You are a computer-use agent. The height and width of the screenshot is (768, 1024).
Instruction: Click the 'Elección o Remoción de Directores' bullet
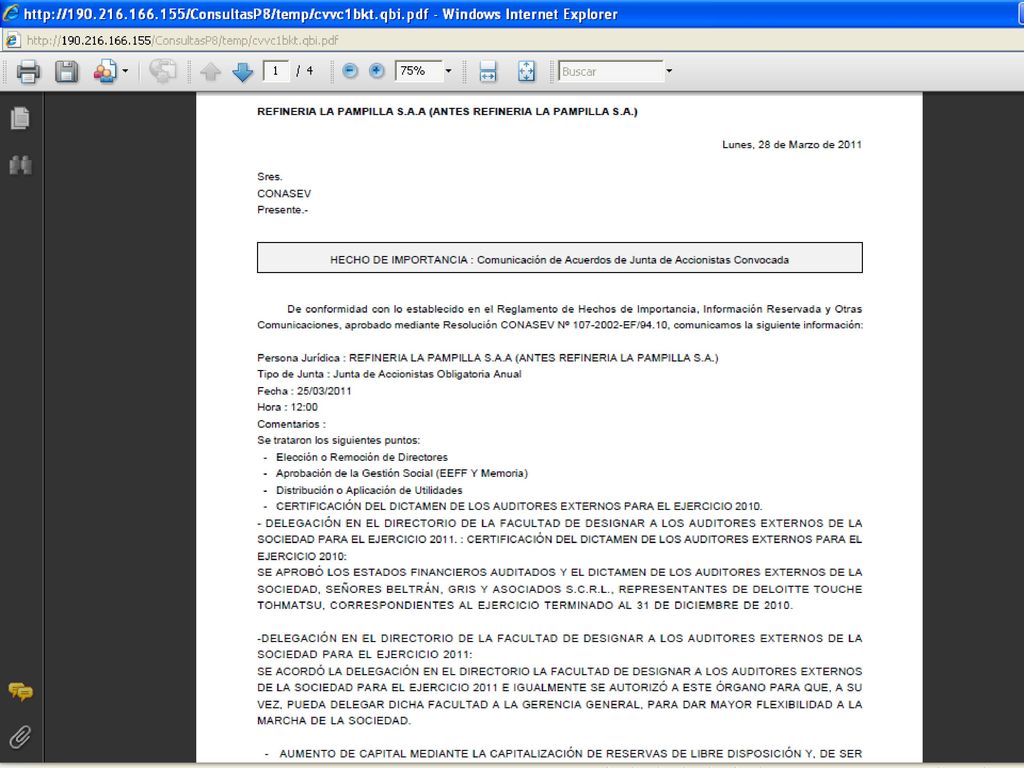(x=362, y=457)
